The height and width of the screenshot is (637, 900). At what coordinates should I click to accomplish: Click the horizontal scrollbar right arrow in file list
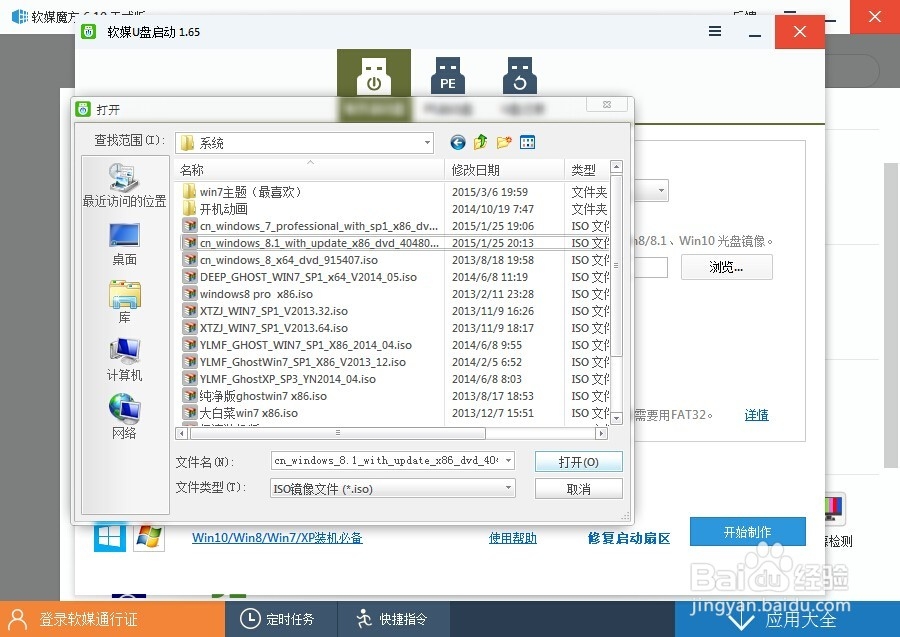pos(602,433)
